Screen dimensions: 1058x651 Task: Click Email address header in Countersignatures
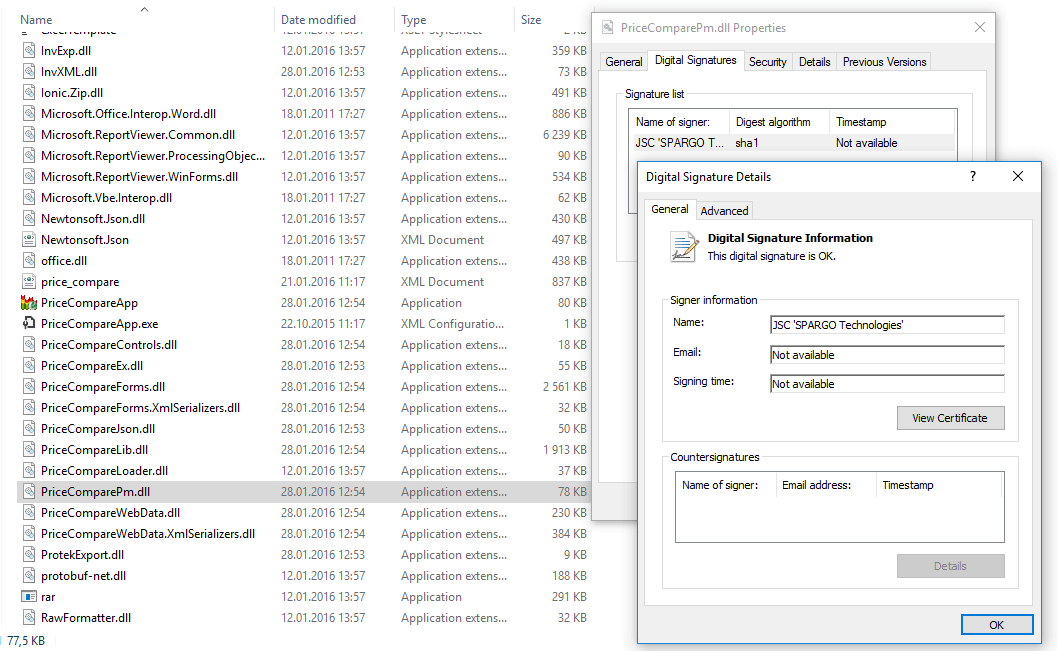825,485
